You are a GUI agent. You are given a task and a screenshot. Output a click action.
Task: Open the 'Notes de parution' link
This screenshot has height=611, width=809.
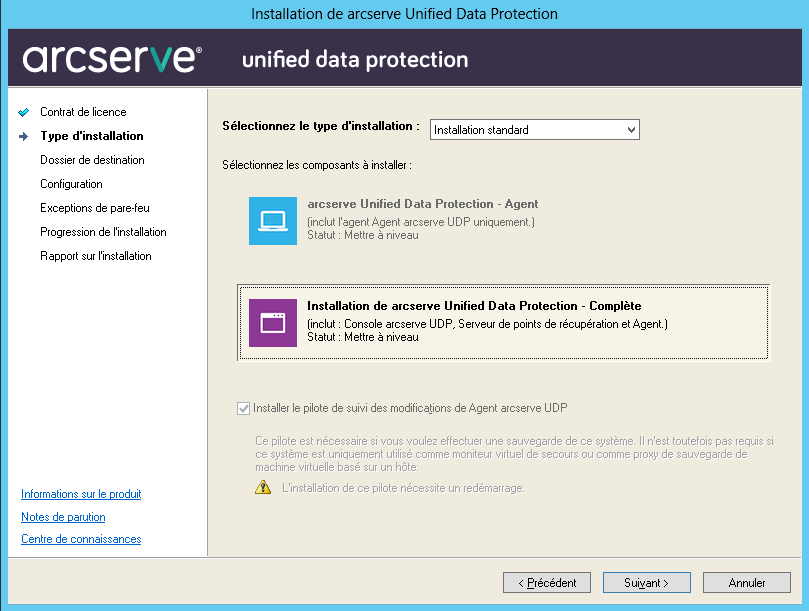point(63,517)
